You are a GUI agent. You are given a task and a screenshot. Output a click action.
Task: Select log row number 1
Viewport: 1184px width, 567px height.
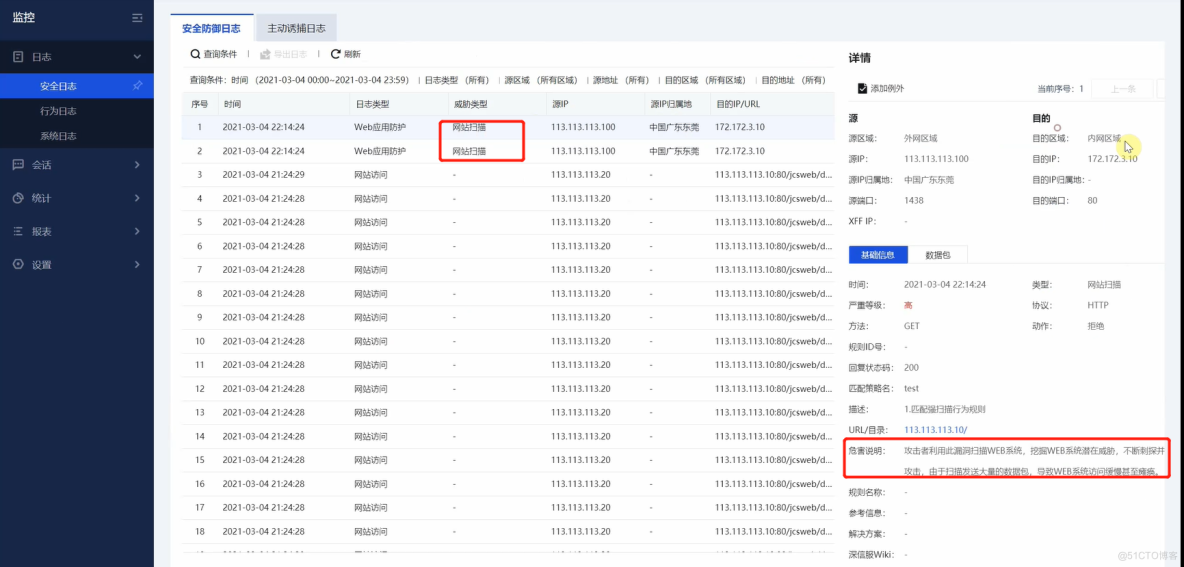click(508, 127)
